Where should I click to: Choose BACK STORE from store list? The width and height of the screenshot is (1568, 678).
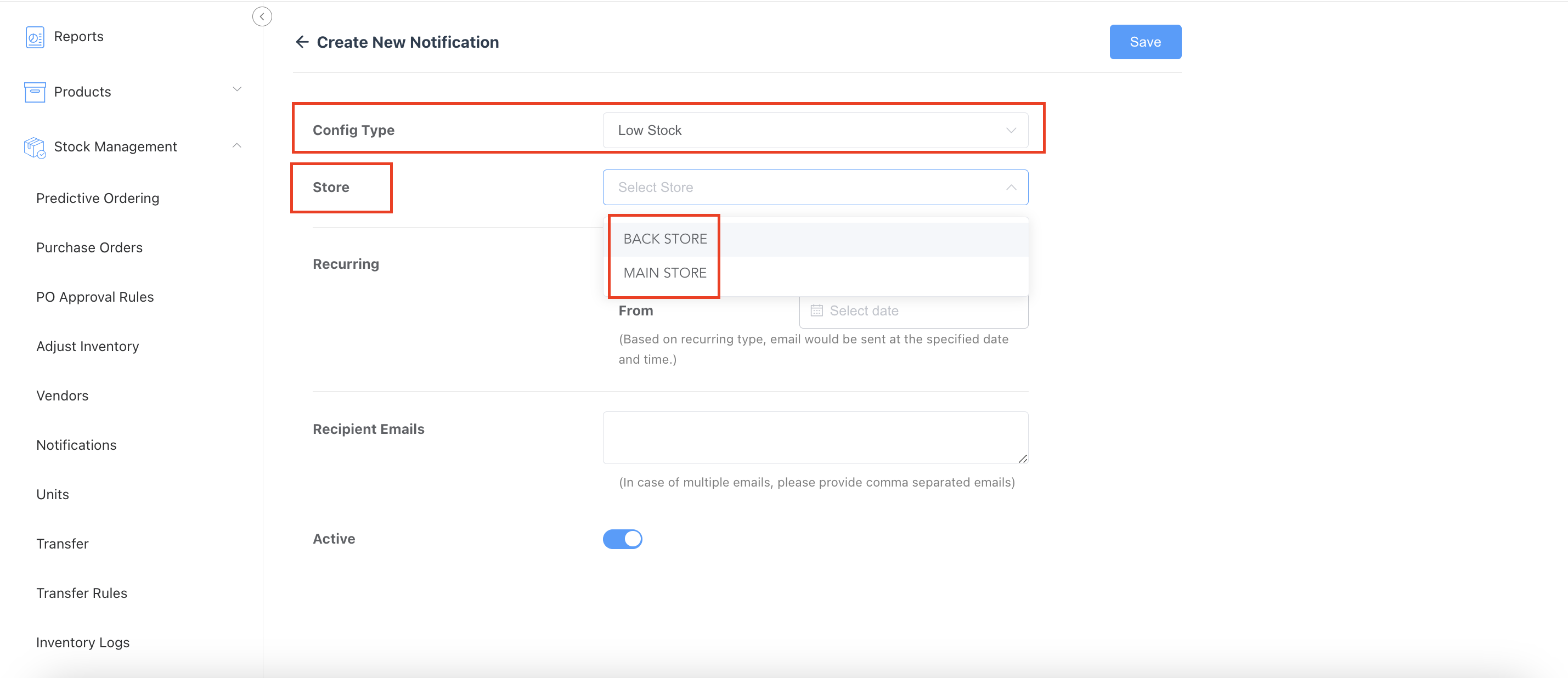pyautogui.click(x=665, y=239)
